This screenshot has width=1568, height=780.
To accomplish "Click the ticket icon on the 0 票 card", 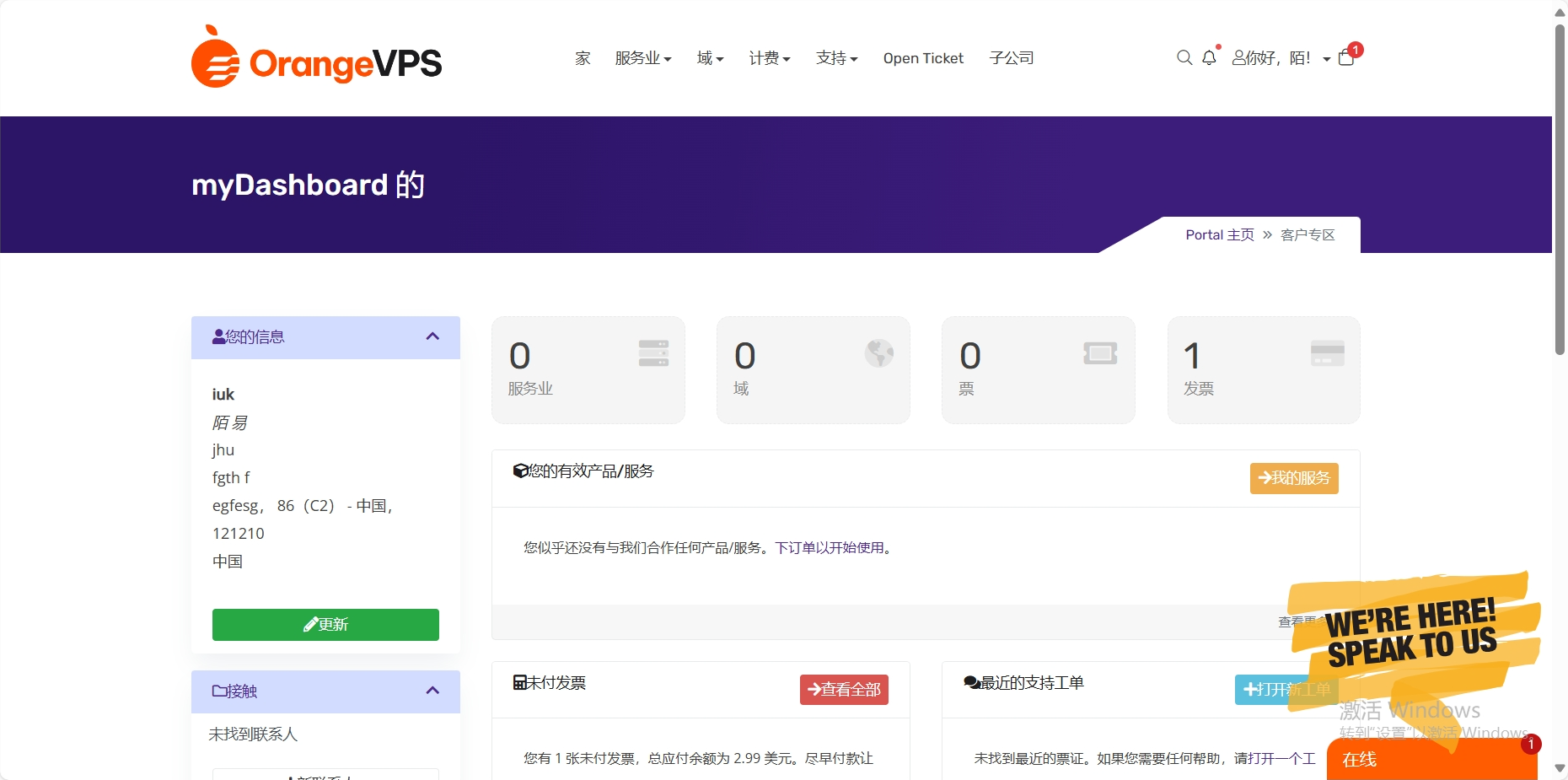I will [1101, 353].
